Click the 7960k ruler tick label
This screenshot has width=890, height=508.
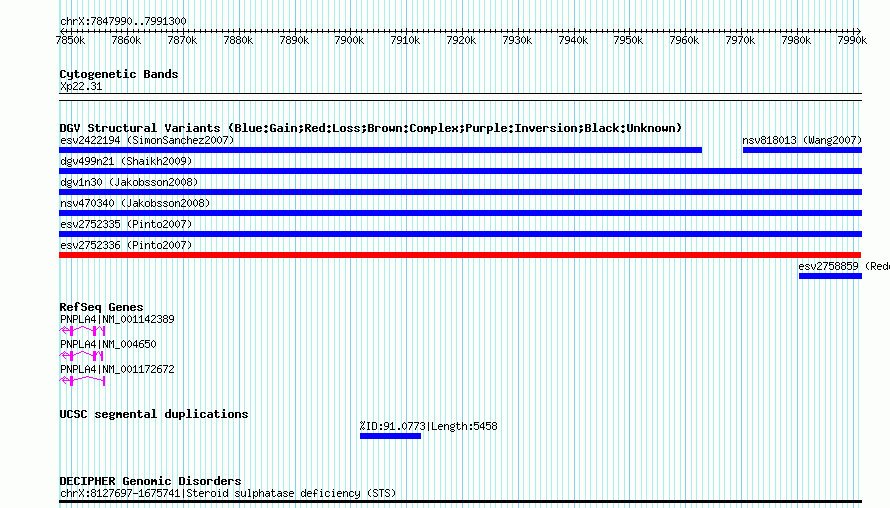tap(684, 40)
